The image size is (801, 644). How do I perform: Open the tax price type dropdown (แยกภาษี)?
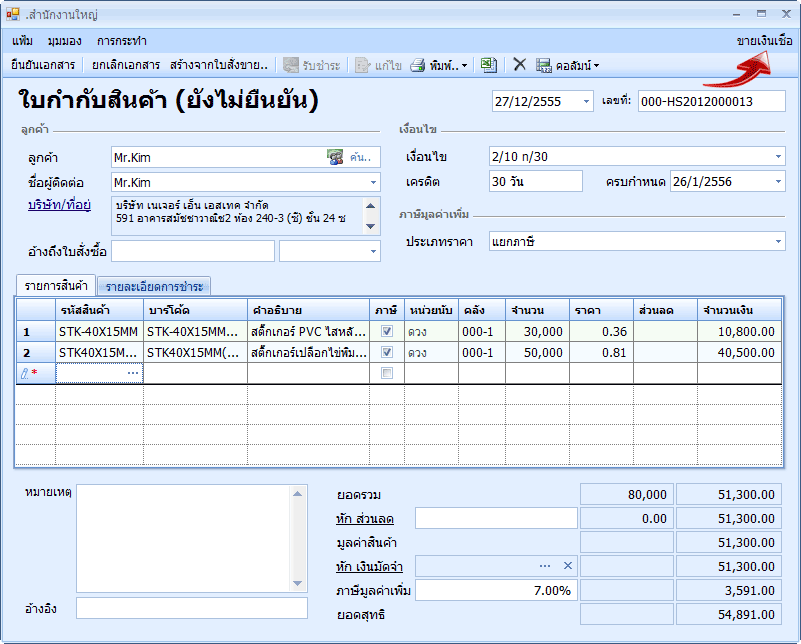point(778,242)
